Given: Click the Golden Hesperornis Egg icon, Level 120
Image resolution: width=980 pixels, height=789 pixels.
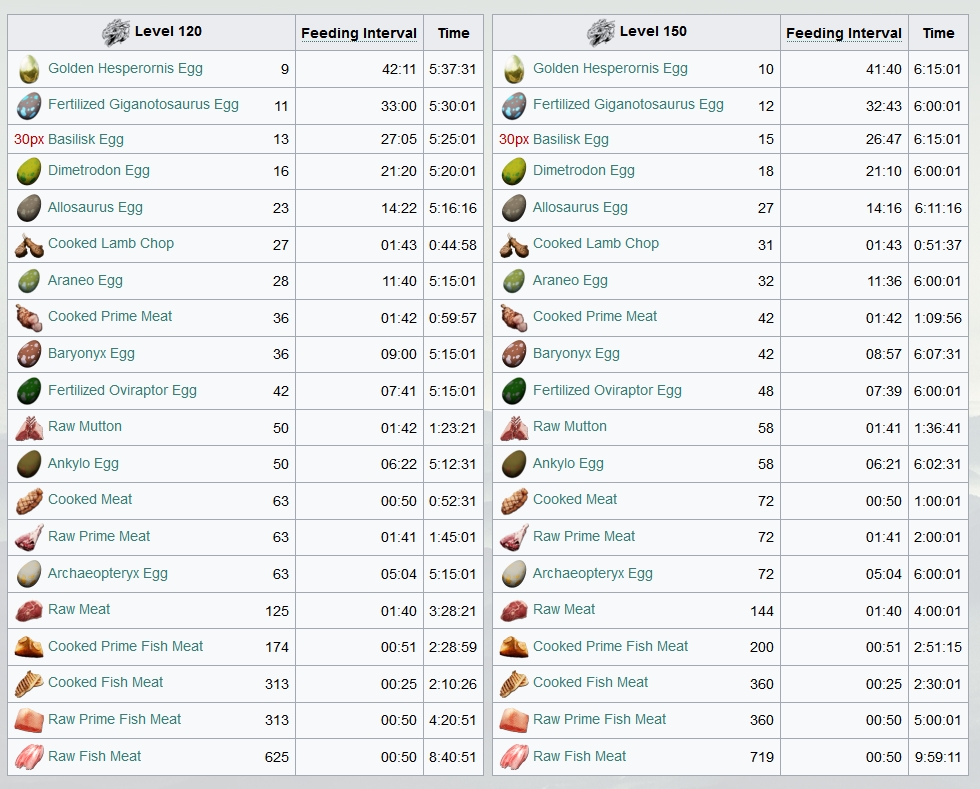Looking at the screenshot, I should (29, 69).
